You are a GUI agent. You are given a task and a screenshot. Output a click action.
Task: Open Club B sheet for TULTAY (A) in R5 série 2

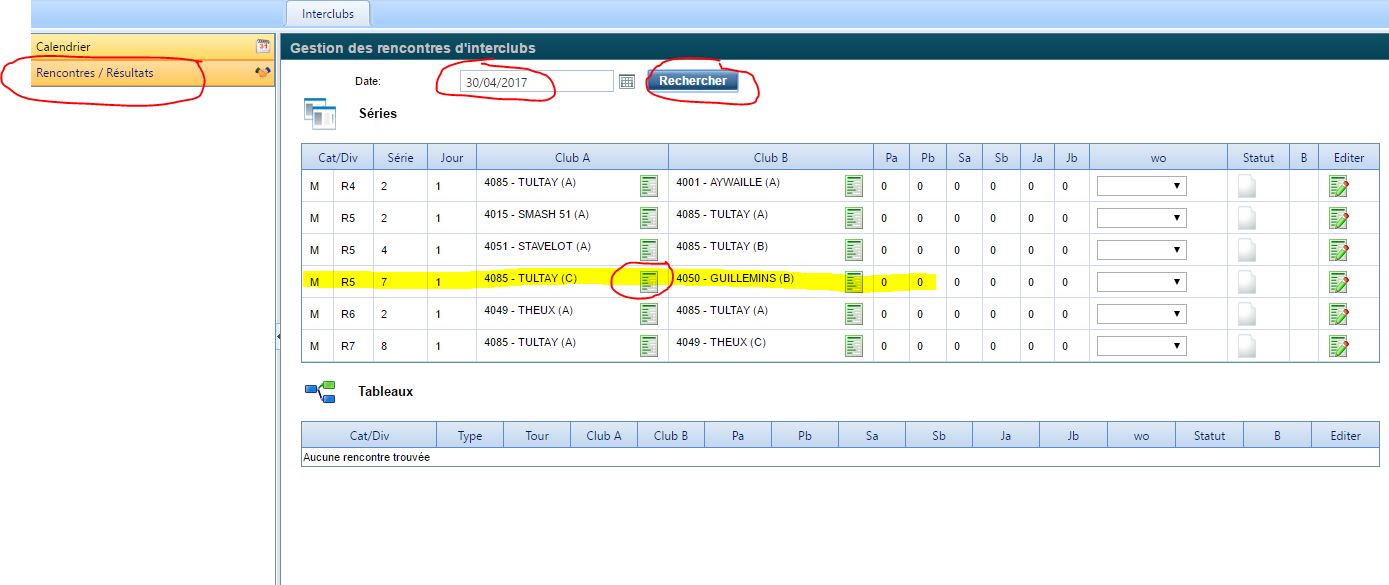tap(854, 218)
